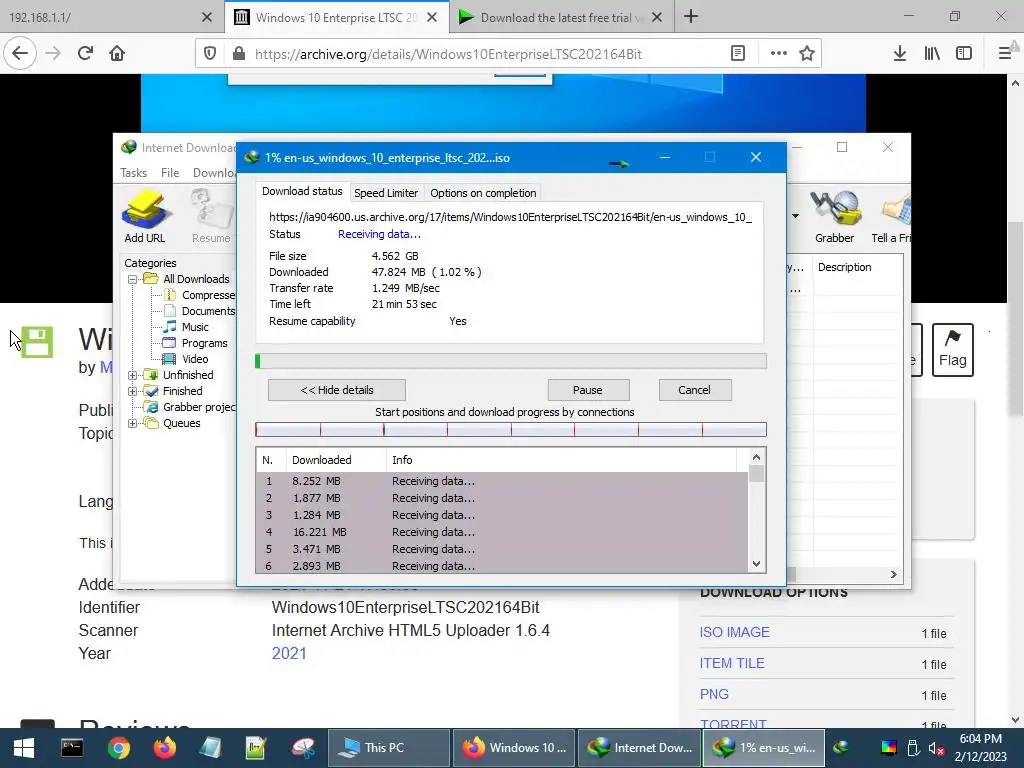Click the Grabber toolbar icon in IDM
Screen dimensions: 1024x768
coord(835,217)
